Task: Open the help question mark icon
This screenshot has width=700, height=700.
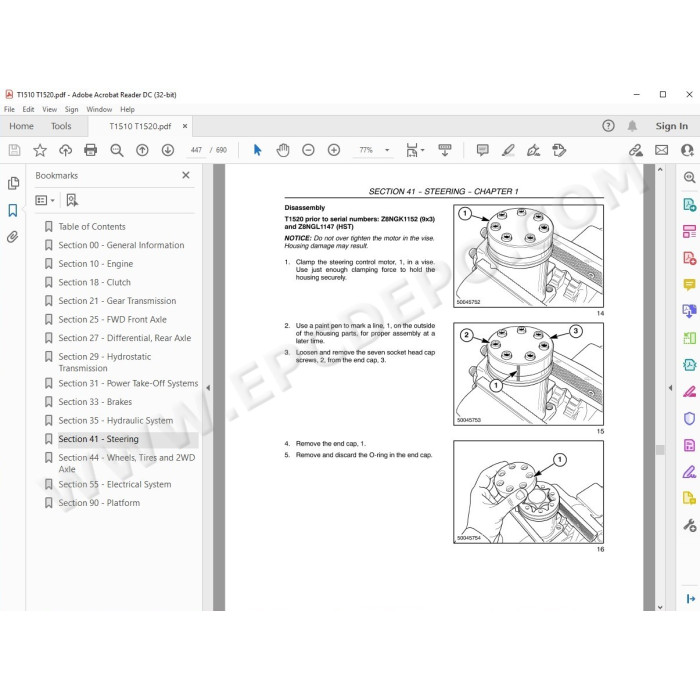Action: point(608,126)
